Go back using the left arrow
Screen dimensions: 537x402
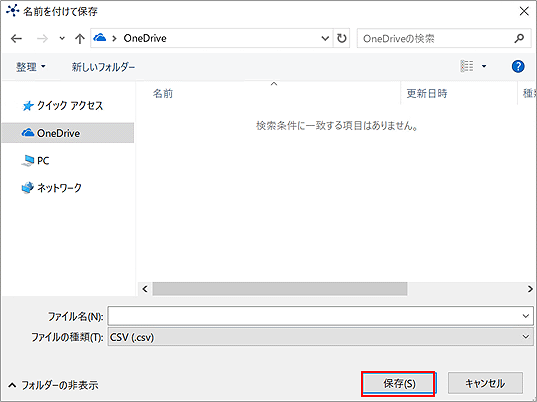[x=16, y=38]
